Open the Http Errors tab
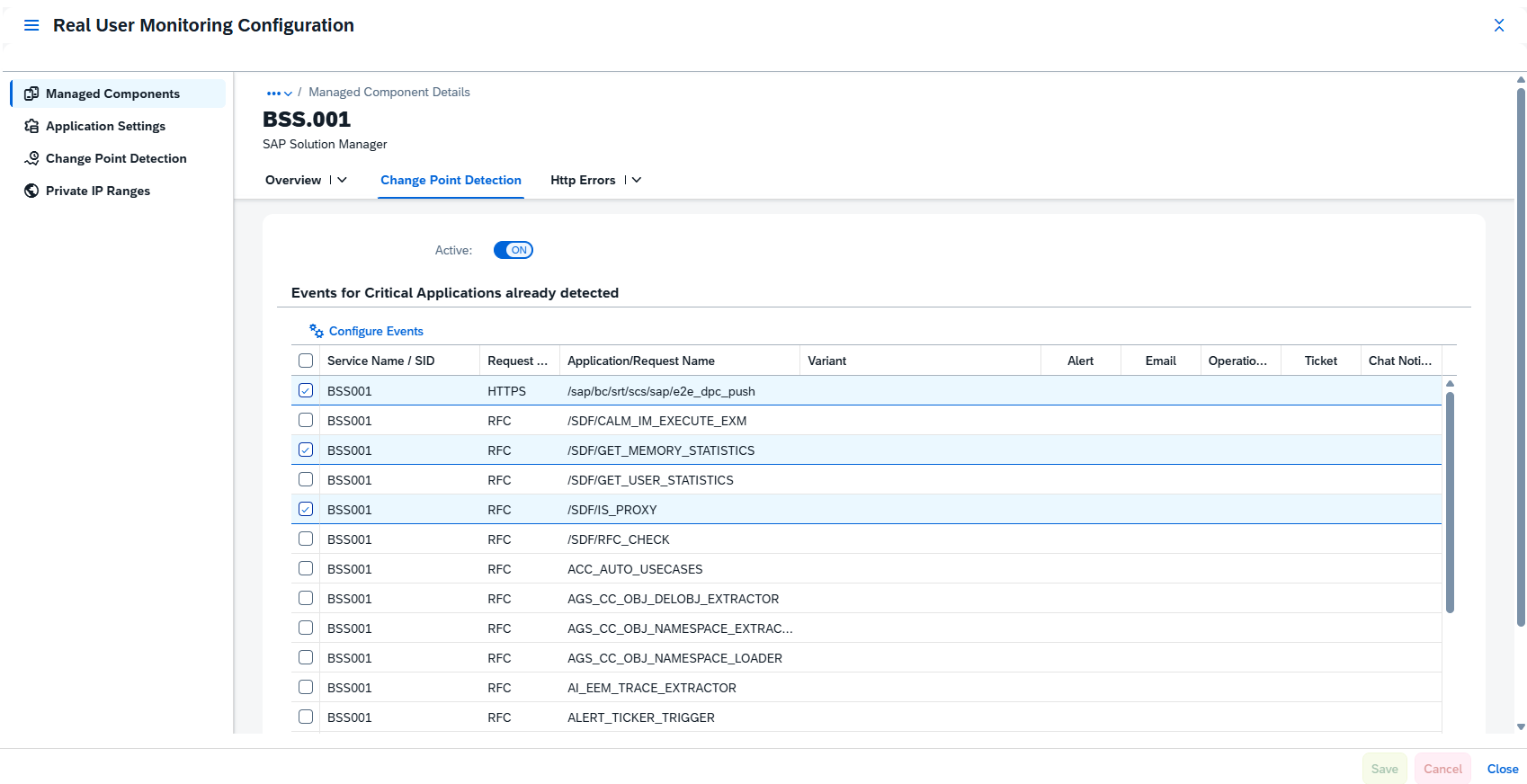 point(583,180)
